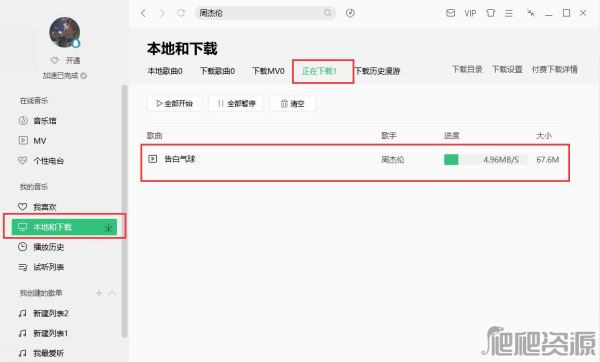Viewport: 600px width, 362px height.
Task: Click the sidebar vertical scrollbar
Action: coord(124,211)
